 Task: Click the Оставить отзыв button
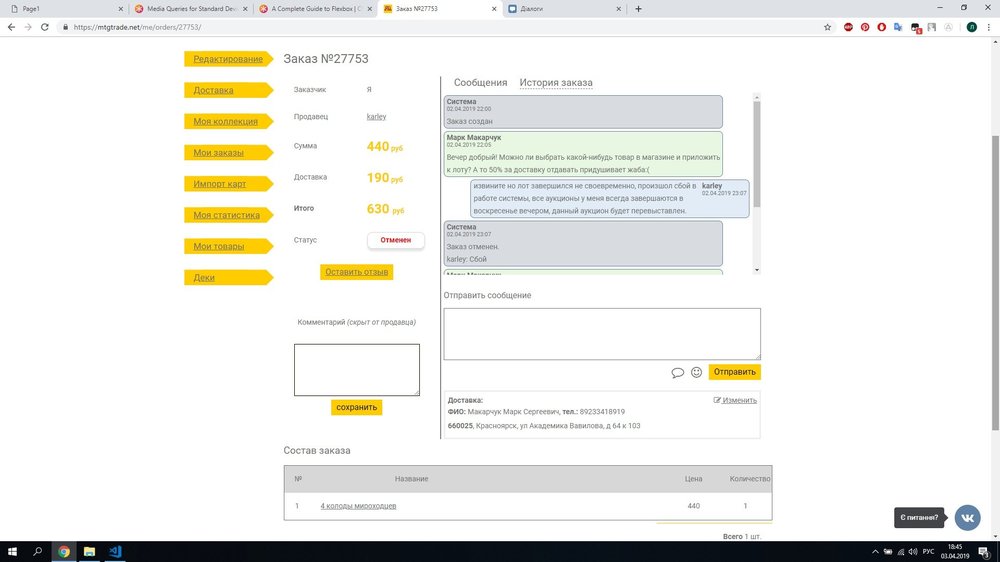pyautogui.click(x=357, y=272)
